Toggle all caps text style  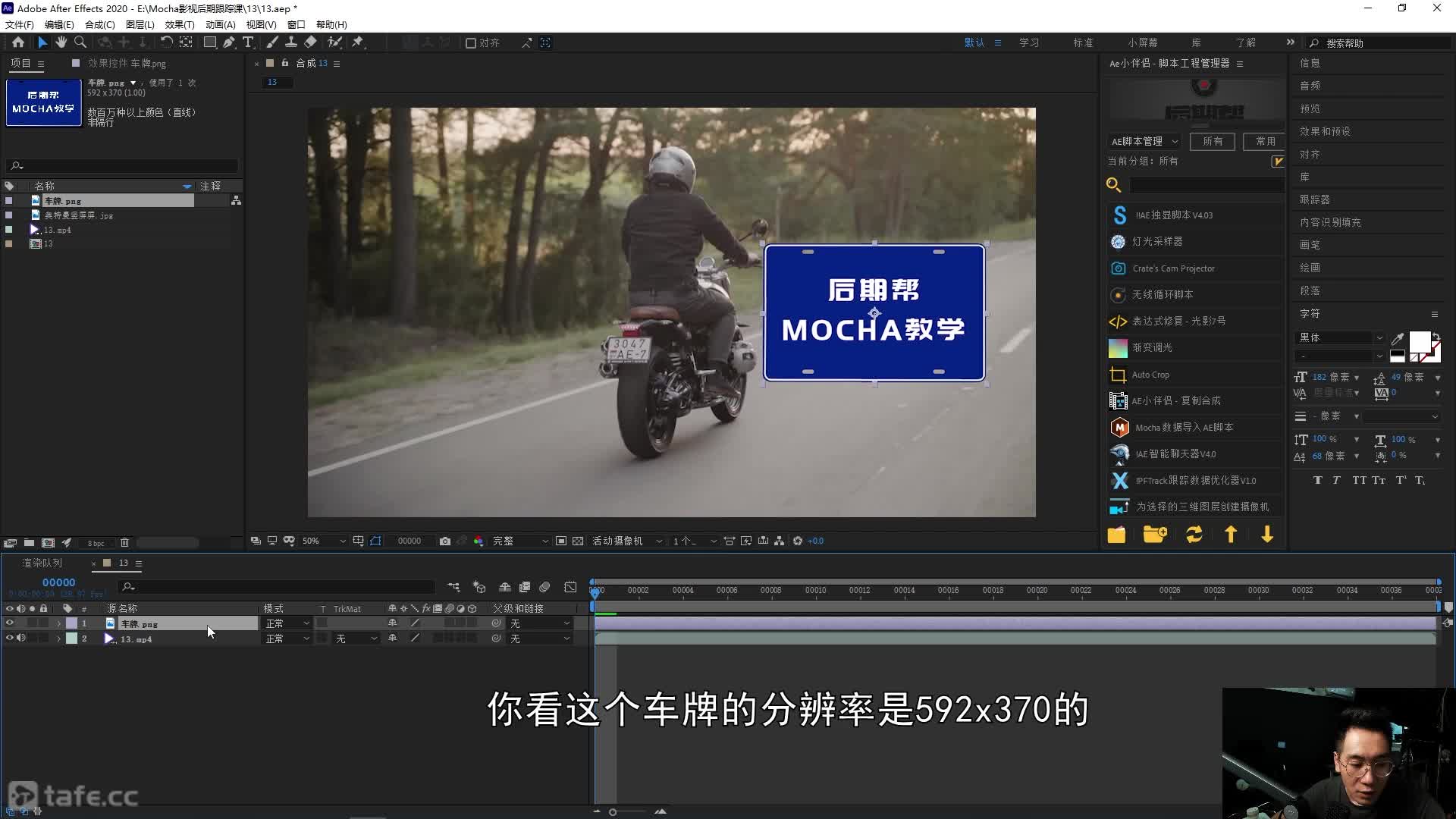point(1359,480)
